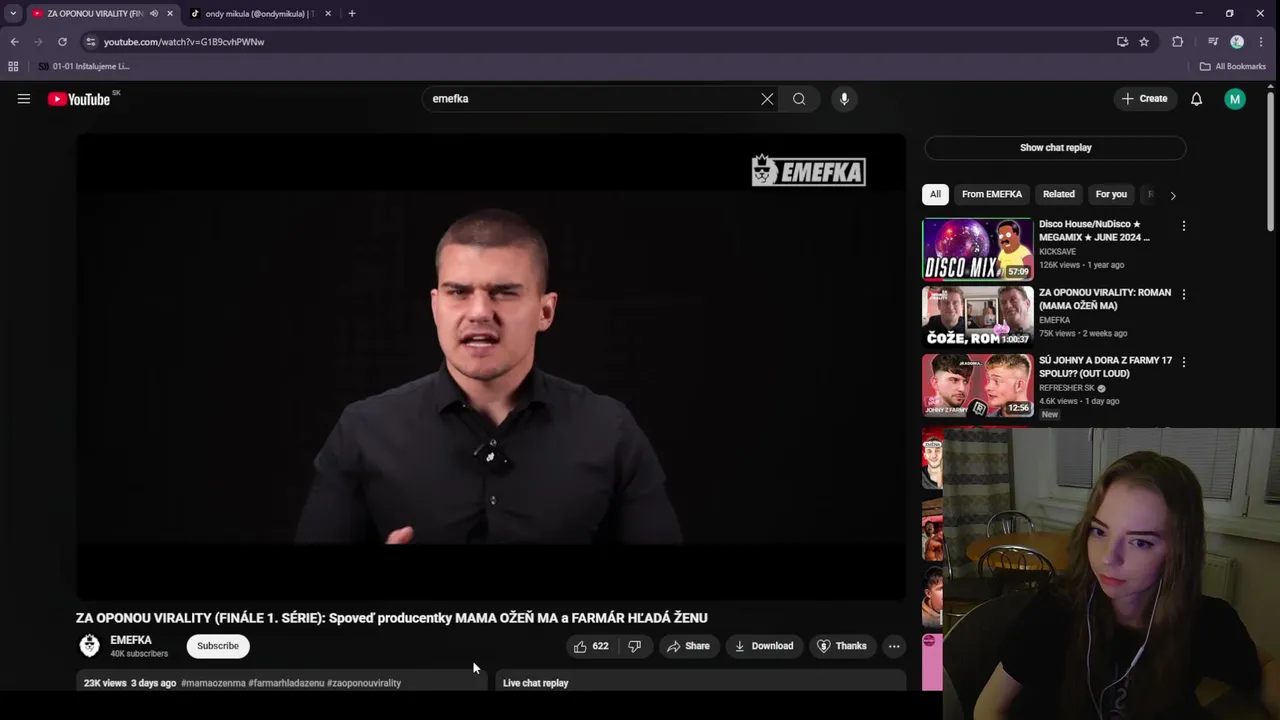Open more actions three-dot menu under video
Screen dimensions: 1280x720
click(x=894, y=646)
